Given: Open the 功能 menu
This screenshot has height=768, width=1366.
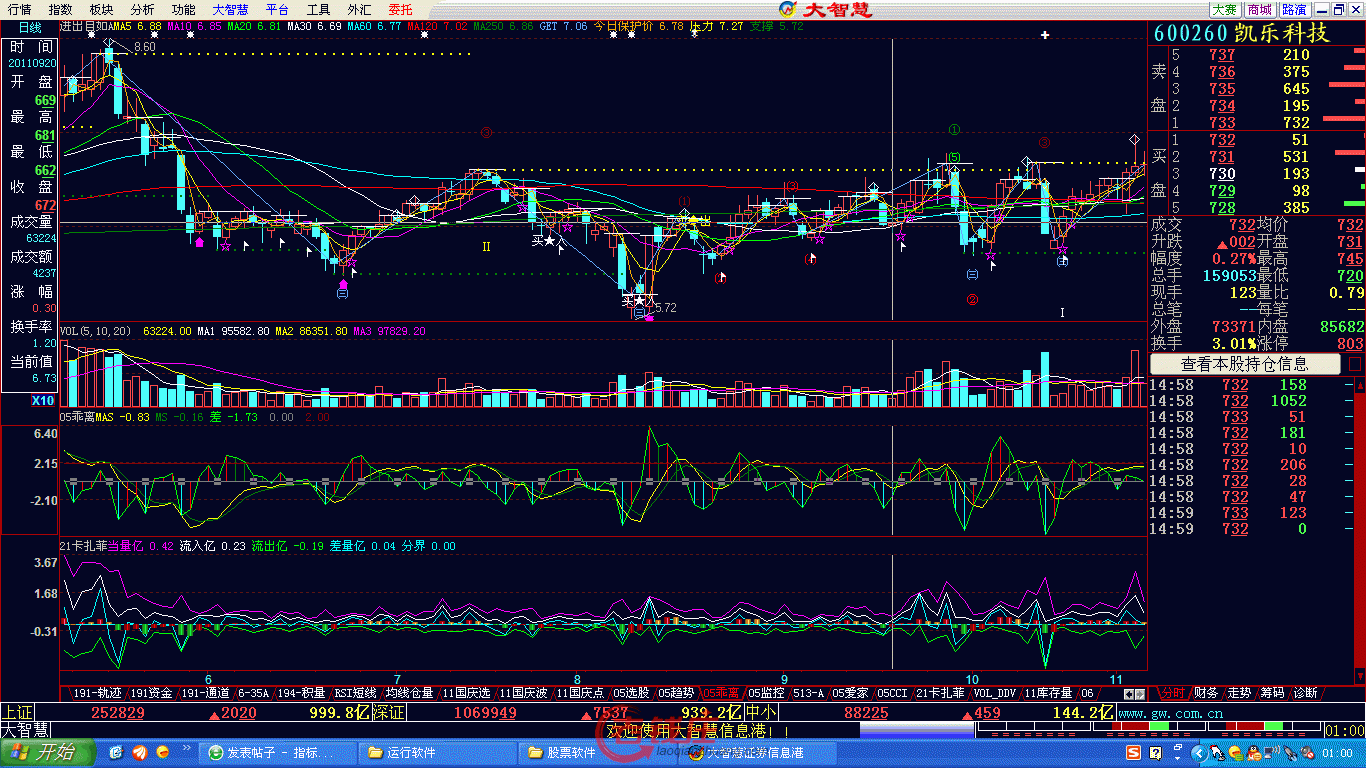Looking at the screenshot, I should 183,9.
